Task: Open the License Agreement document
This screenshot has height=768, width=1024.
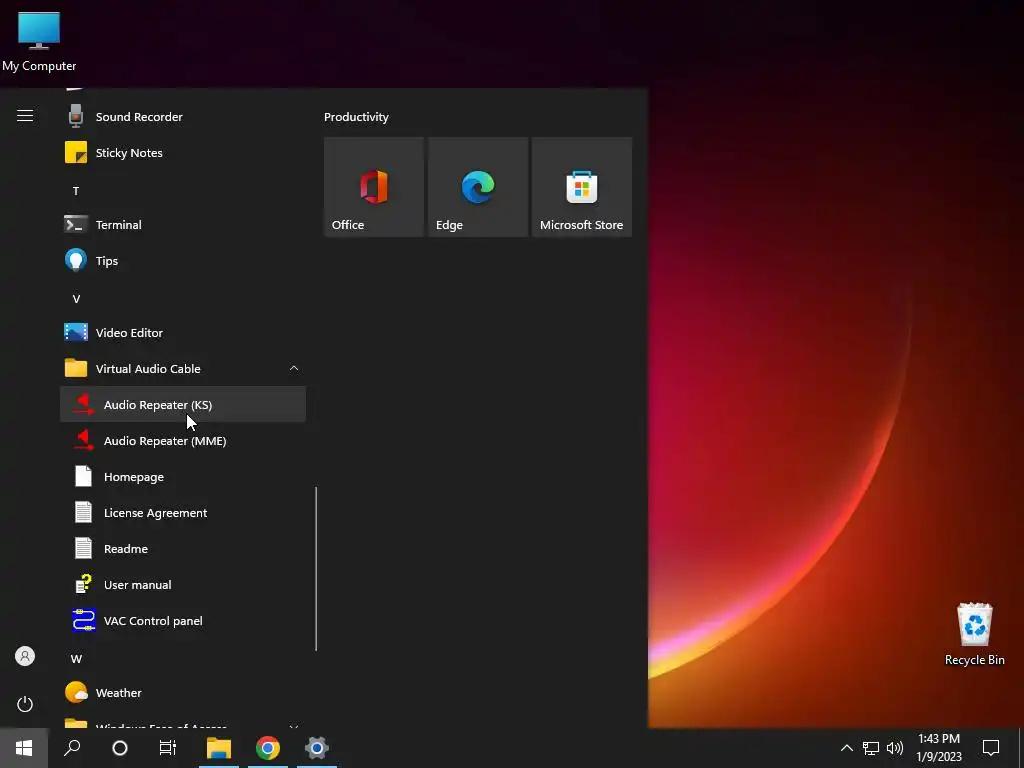Action: 183,513
